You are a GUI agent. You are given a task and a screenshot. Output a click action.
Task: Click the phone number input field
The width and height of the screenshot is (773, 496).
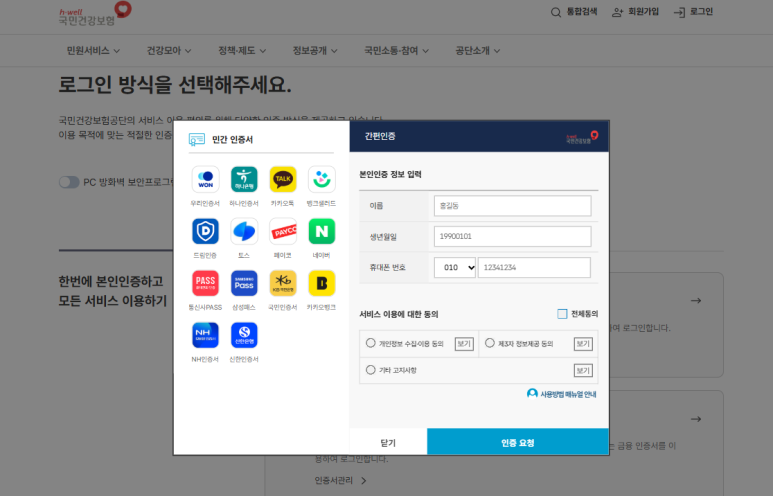(x=534, y=268)
